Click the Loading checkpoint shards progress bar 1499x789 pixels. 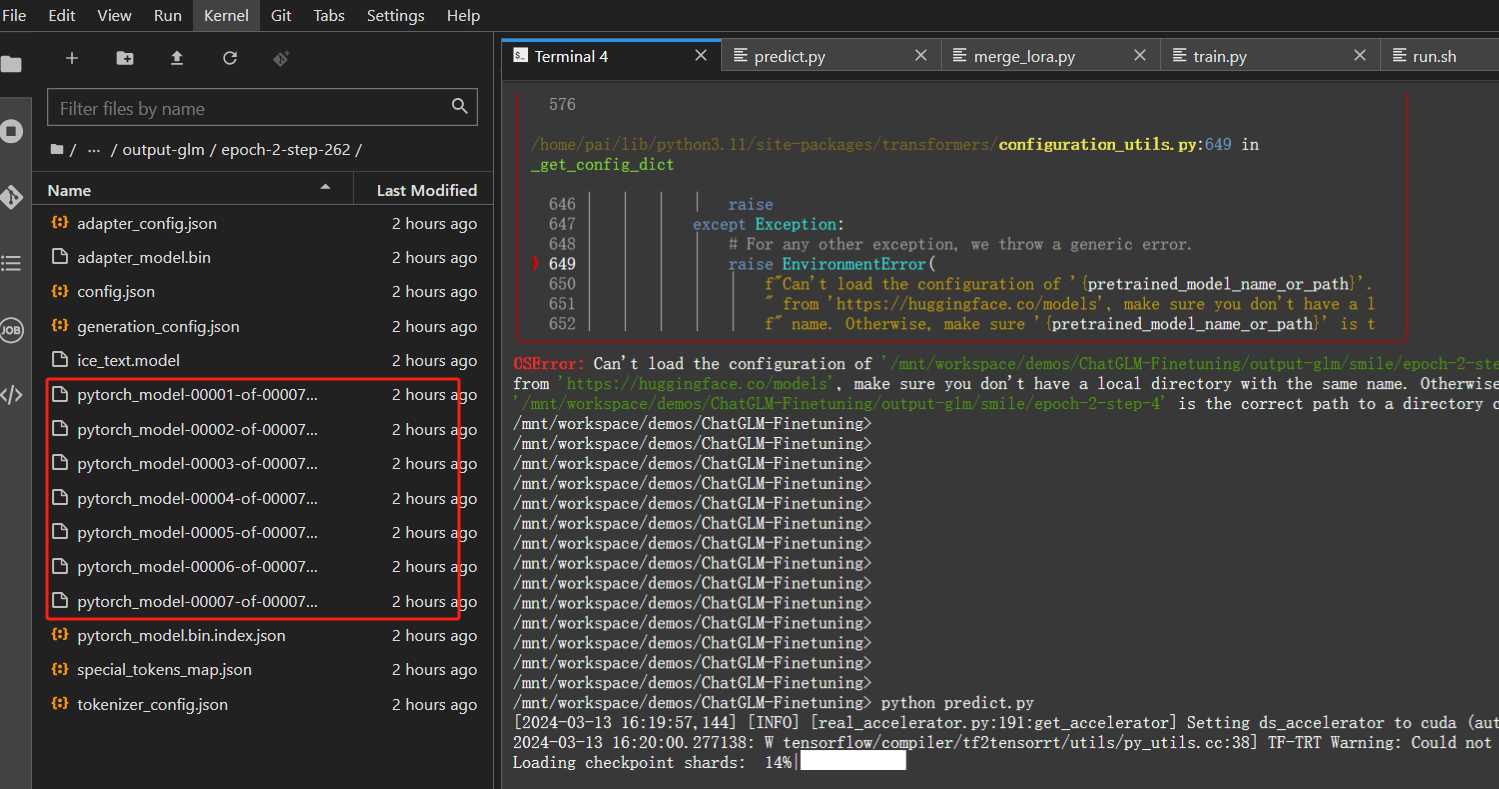click(x=853, y=762)
